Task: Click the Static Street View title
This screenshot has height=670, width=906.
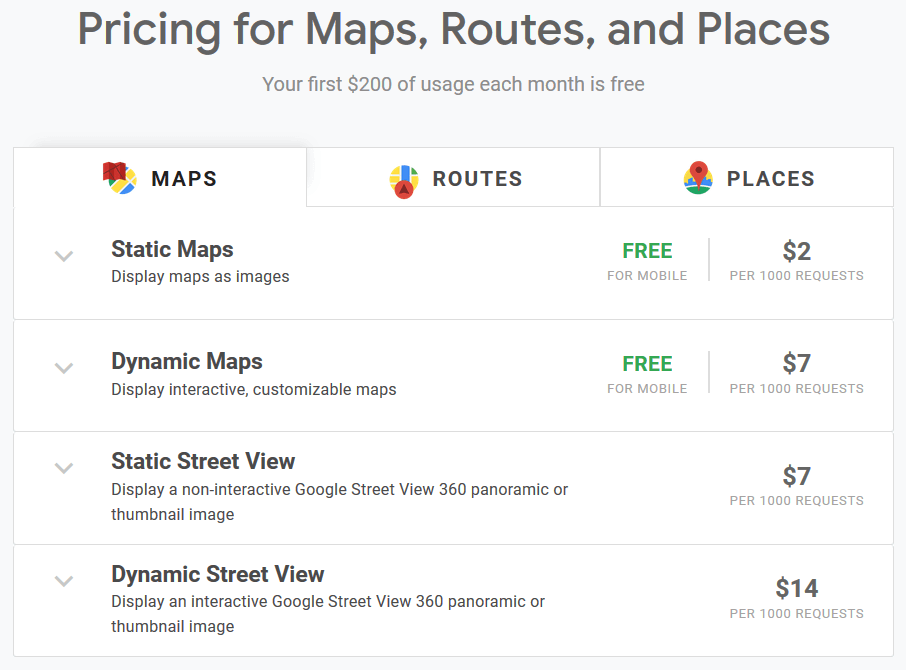Action: (203, 461)
